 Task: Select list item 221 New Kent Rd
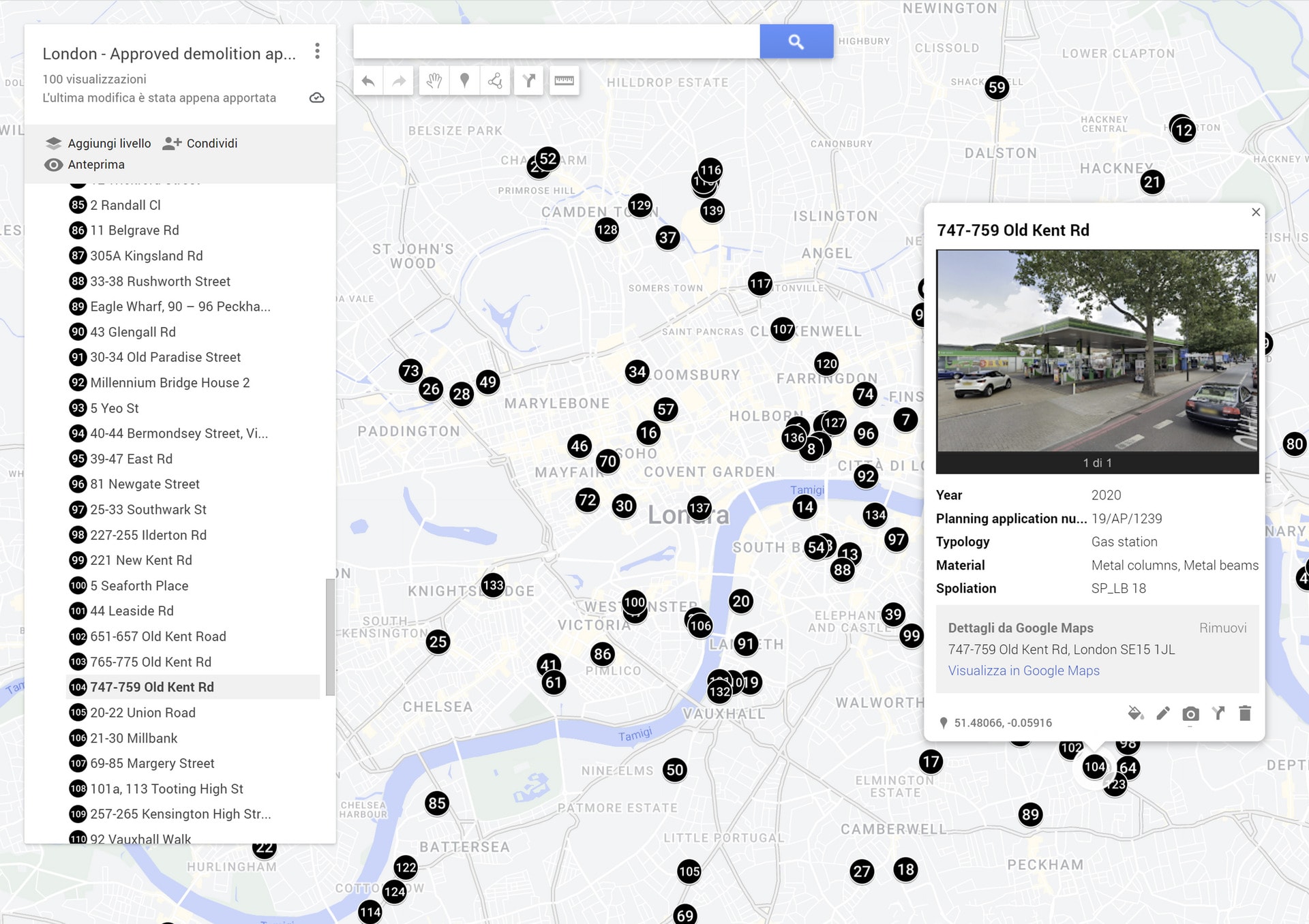[x=193, y=560]
